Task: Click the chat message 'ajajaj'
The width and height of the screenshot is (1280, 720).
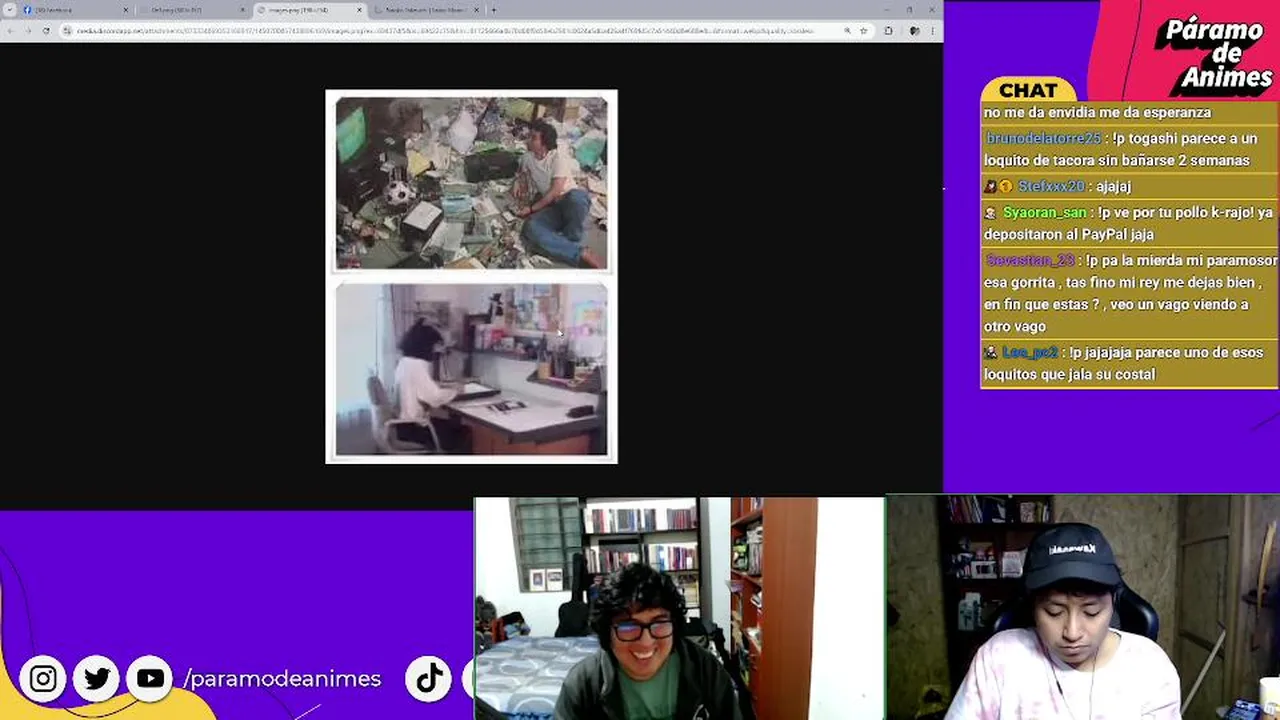Action: (1113, 186)
